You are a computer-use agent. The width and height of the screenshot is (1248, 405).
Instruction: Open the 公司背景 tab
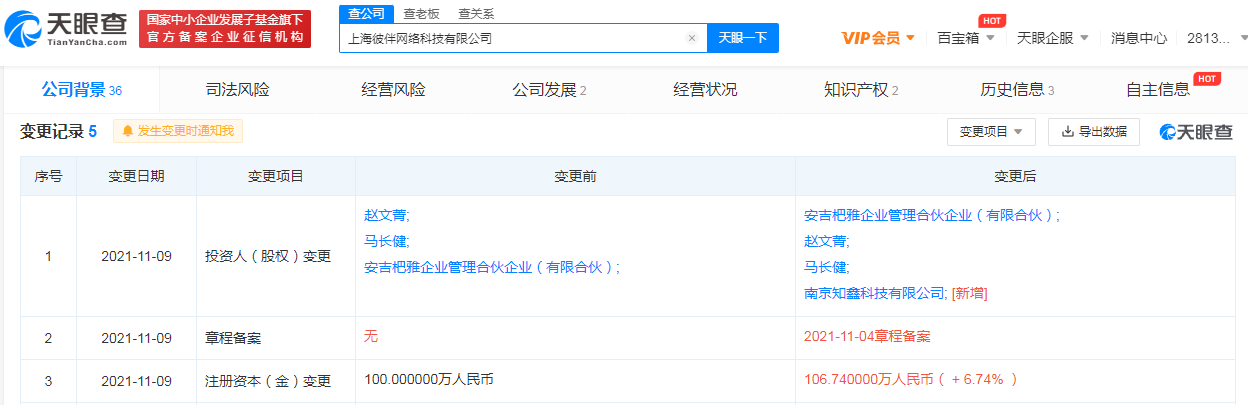click(81, 90)
